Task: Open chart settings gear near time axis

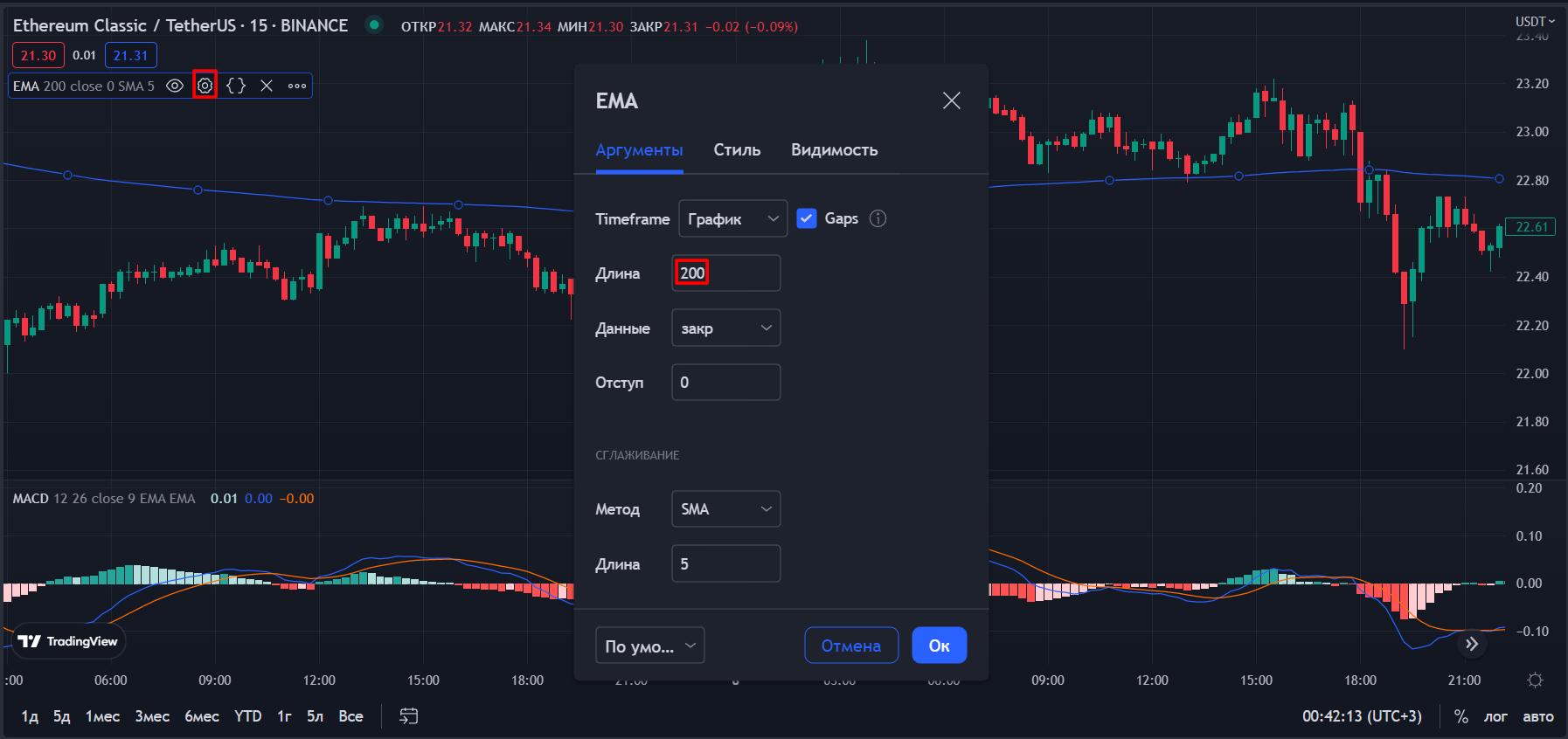Action: click(x=1535, y=680)
